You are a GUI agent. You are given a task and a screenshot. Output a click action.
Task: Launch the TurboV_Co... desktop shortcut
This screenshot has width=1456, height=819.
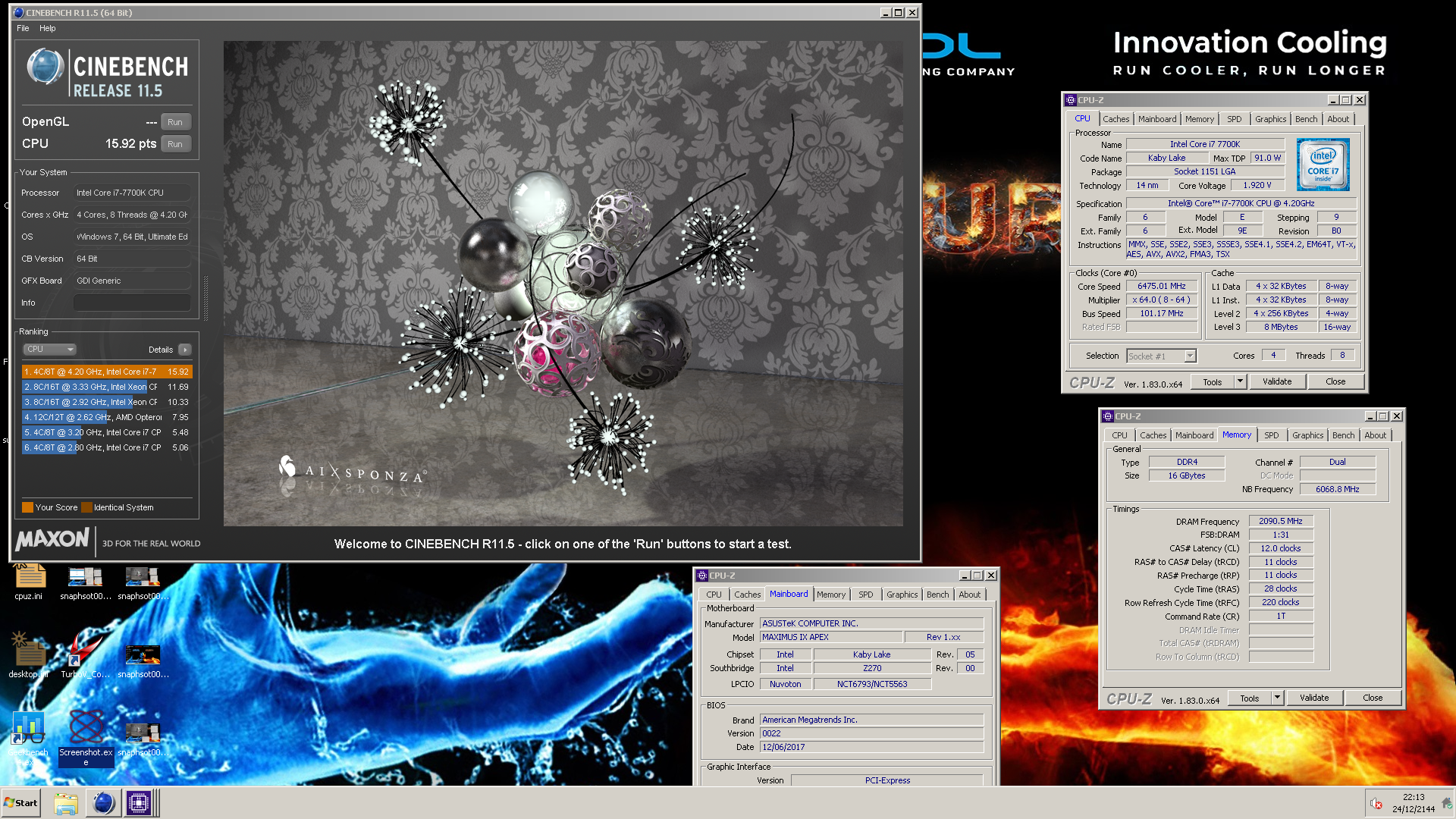click(x=85, y=657)
